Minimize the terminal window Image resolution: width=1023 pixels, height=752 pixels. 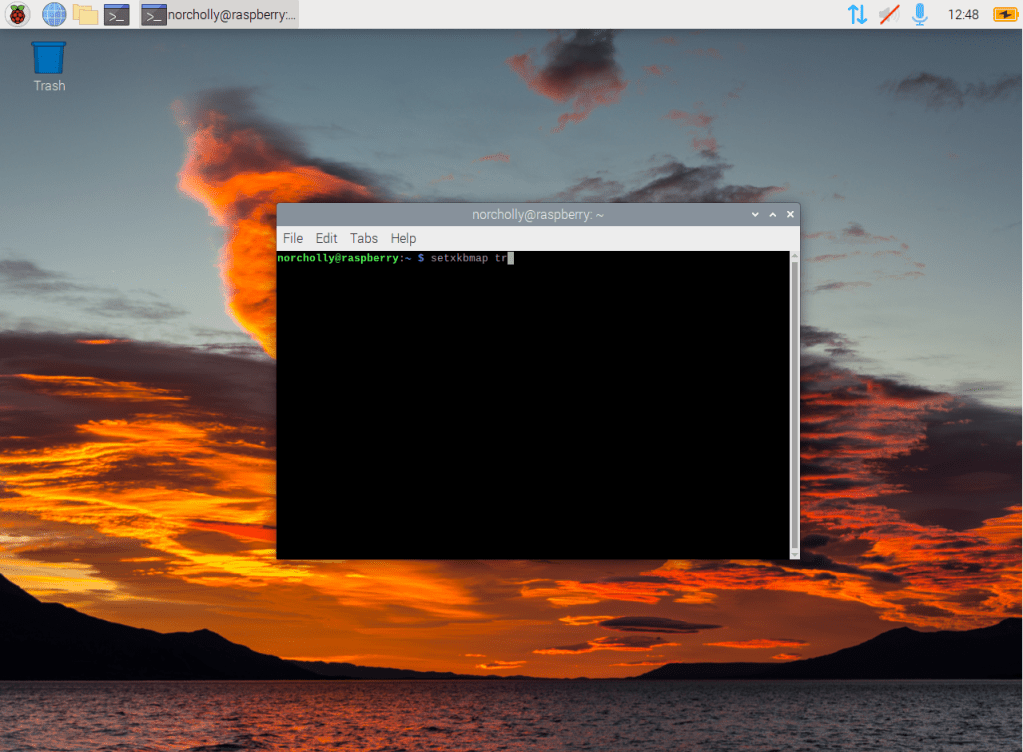(x=755, y=214)
